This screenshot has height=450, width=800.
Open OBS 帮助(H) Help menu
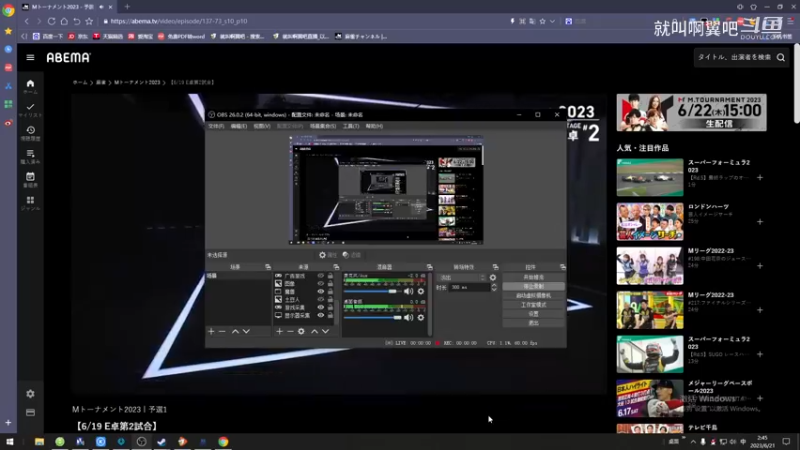pyautogui.click(x=374, y=126)
